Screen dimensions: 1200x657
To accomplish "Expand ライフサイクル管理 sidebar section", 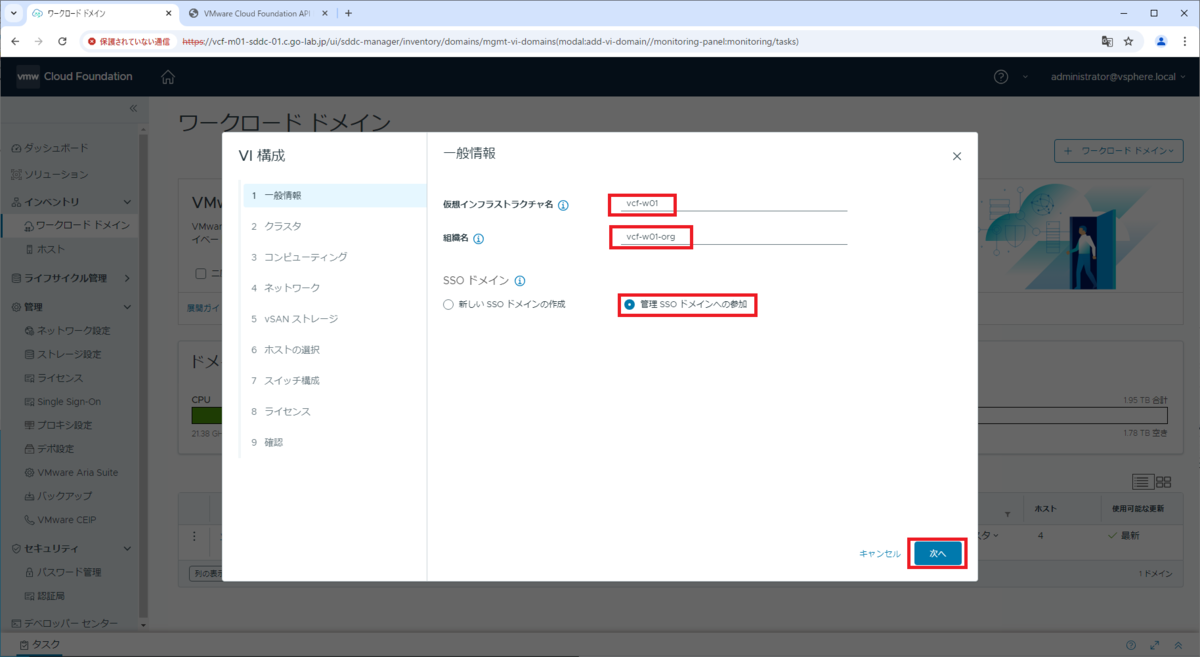I will 126,278.
